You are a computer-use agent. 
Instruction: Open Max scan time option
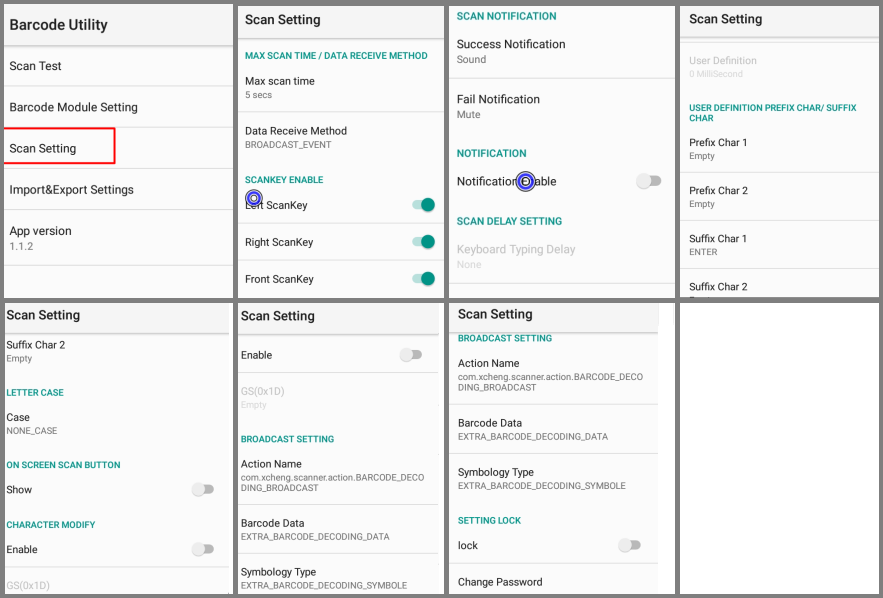tap(341, 87)
